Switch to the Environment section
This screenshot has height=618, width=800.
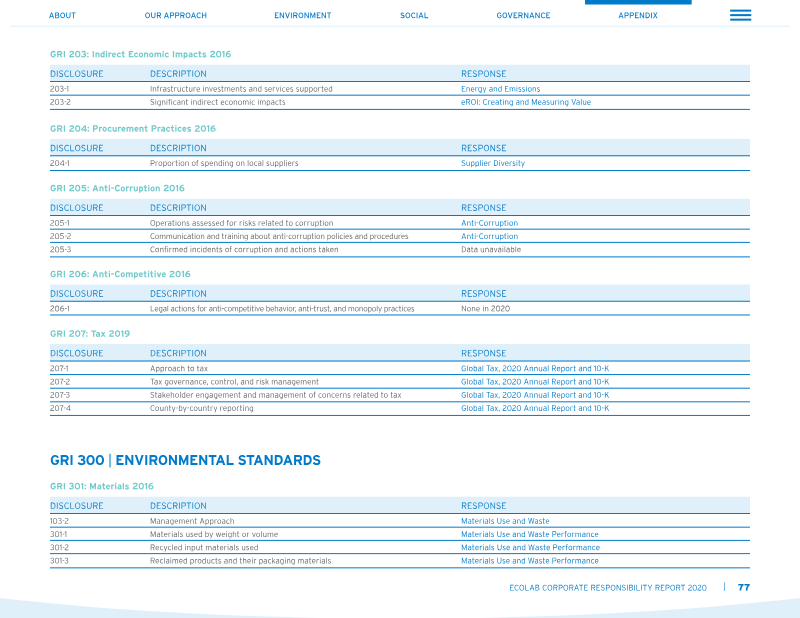coord(303,15)
